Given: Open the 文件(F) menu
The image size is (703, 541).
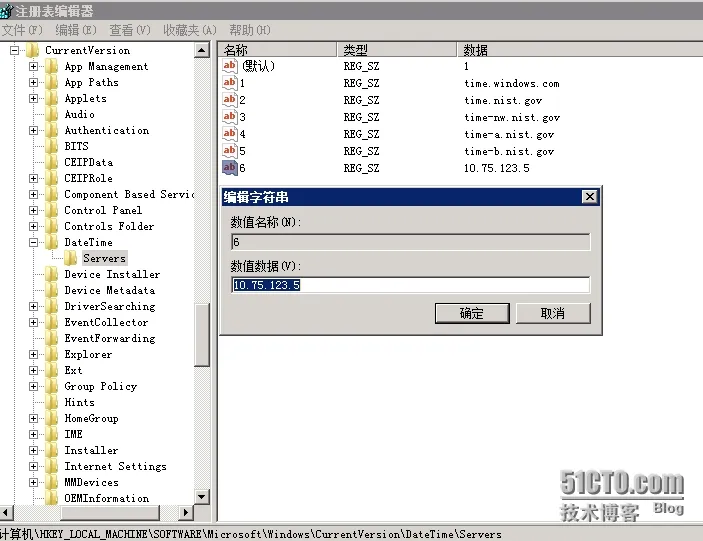Looking at the screenshot, I should point(22,30).
